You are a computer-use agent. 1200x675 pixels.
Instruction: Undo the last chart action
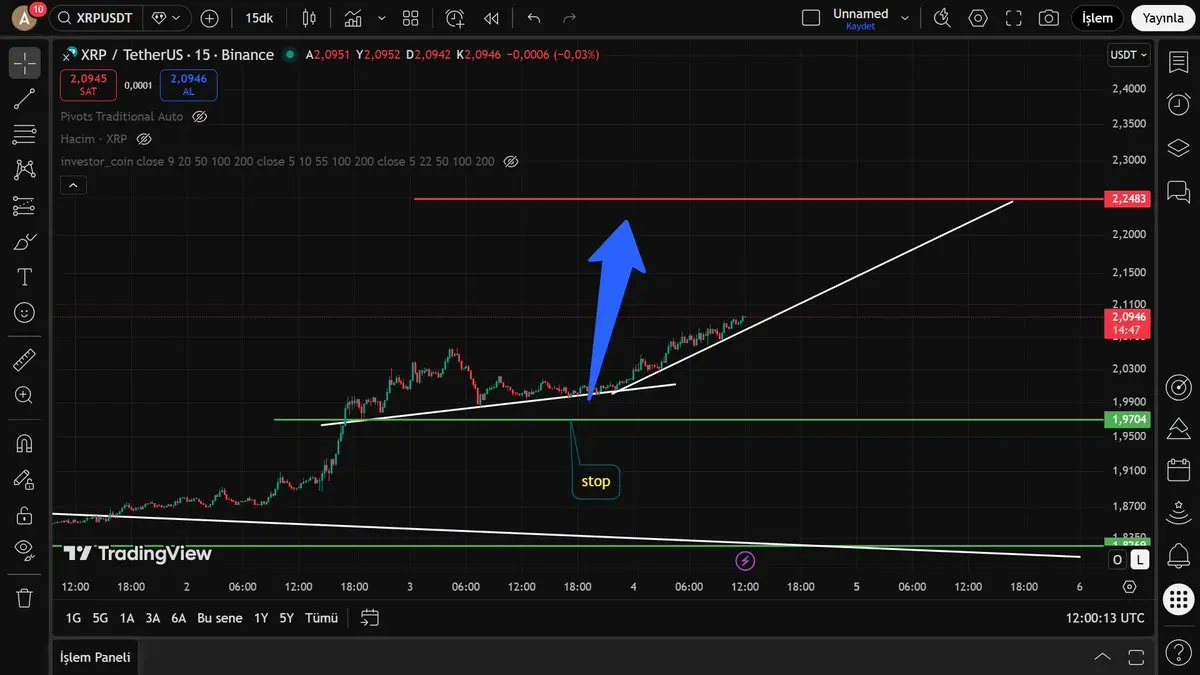(534, 18)
